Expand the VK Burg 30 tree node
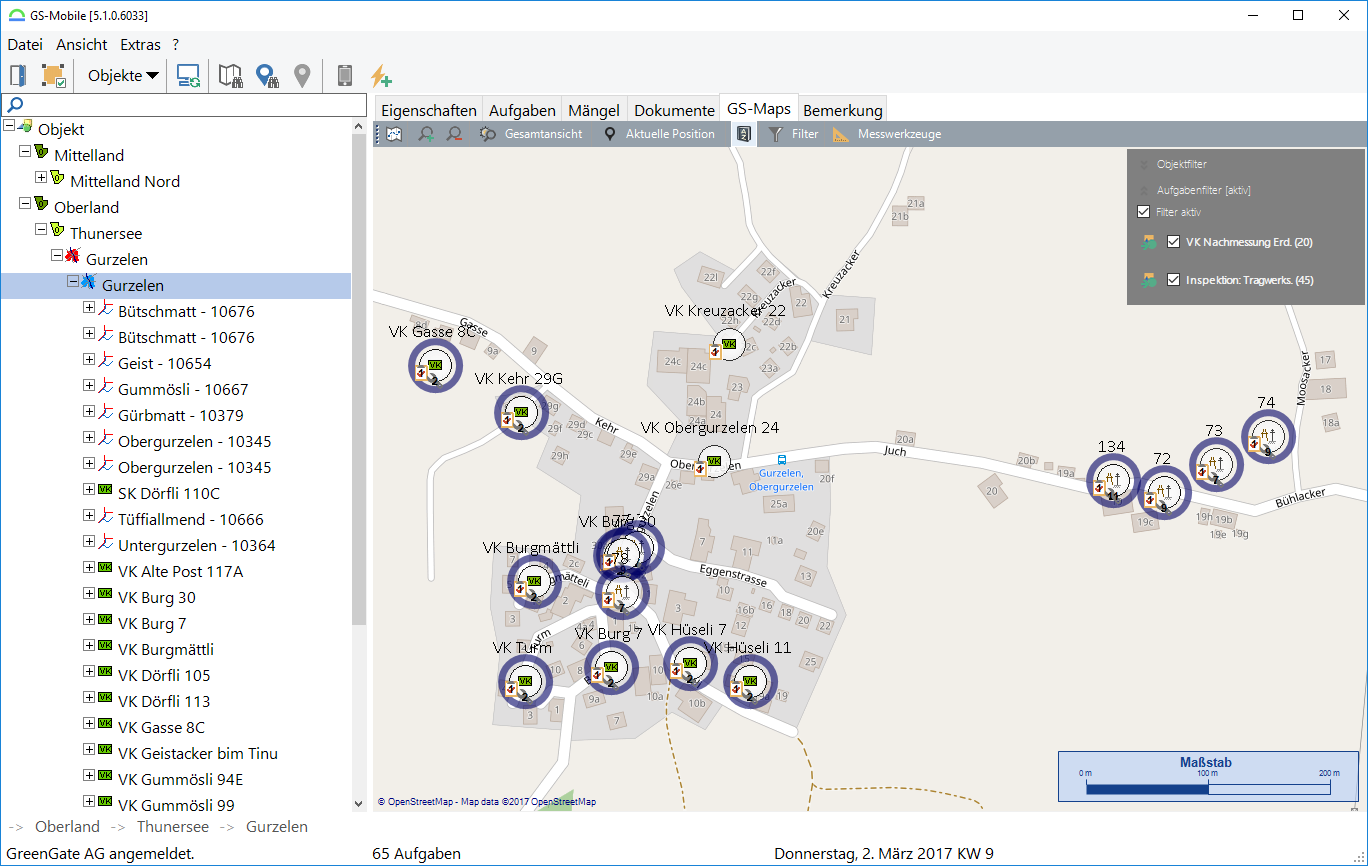This screenshot has width=1368, height=866. tap(89, 593)
